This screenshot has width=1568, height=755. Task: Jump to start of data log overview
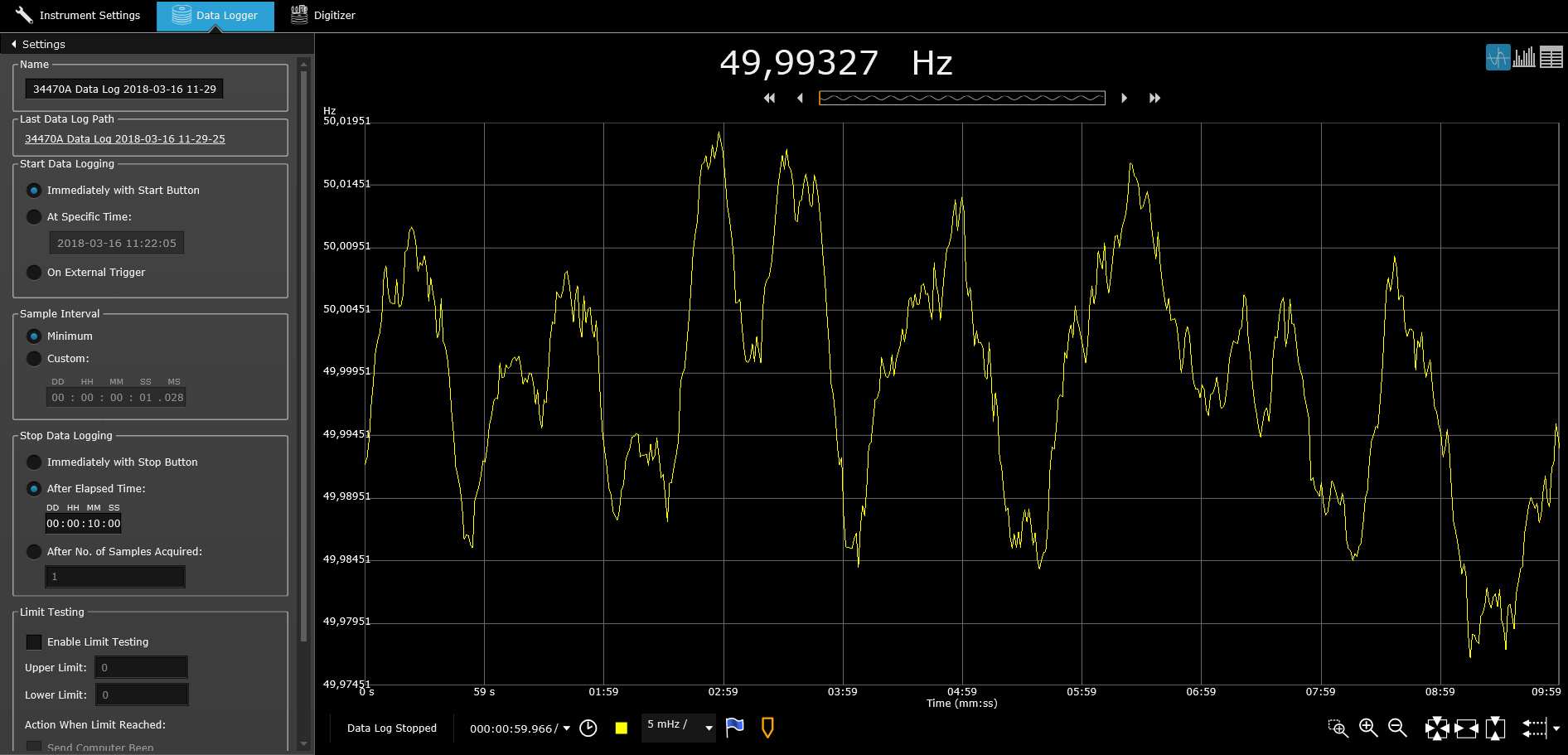tap(769, 98)
